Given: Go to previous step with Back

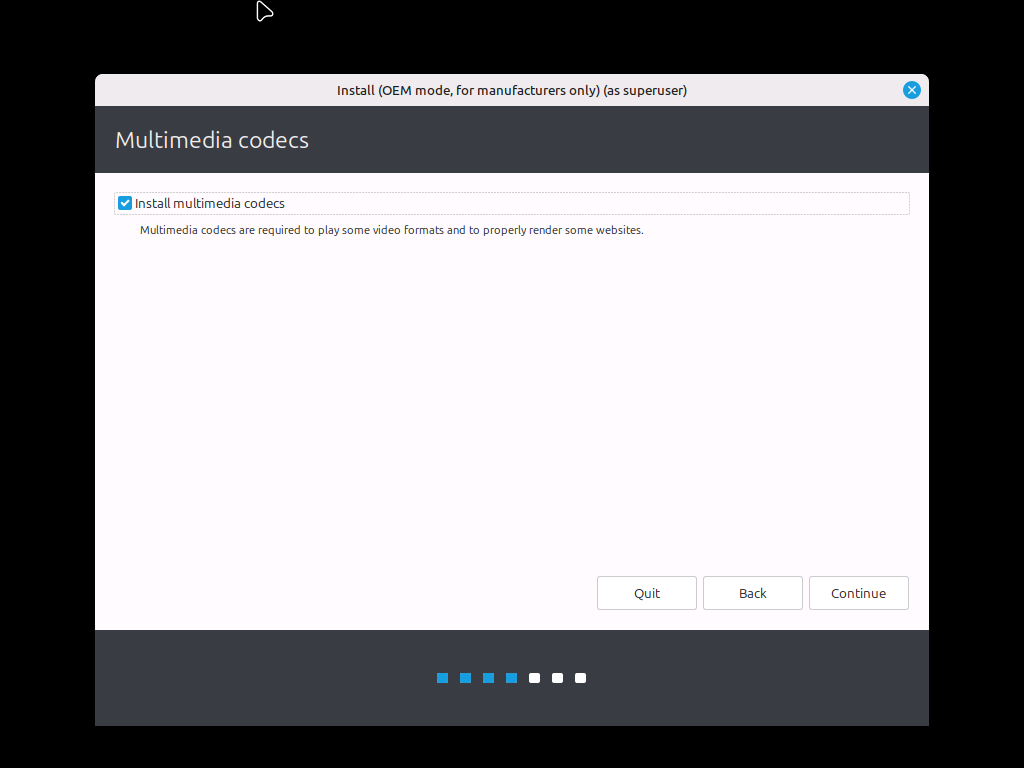Looking at the screenshot, I should (x=752, y=593).
